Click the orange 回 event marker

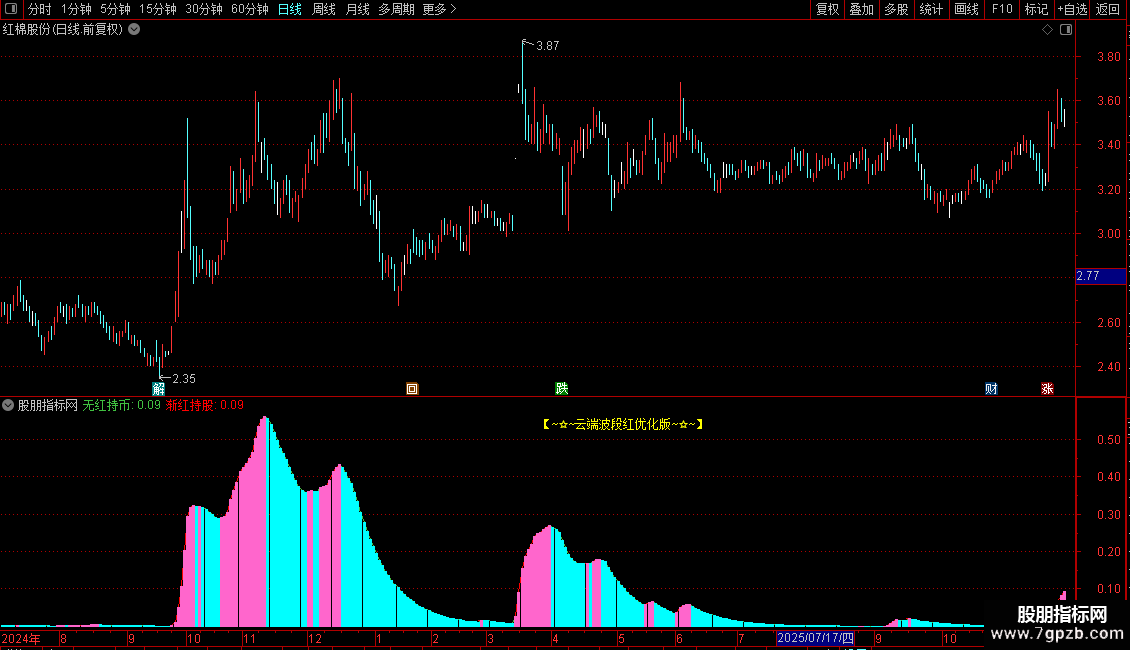click(x=412, y=389)
